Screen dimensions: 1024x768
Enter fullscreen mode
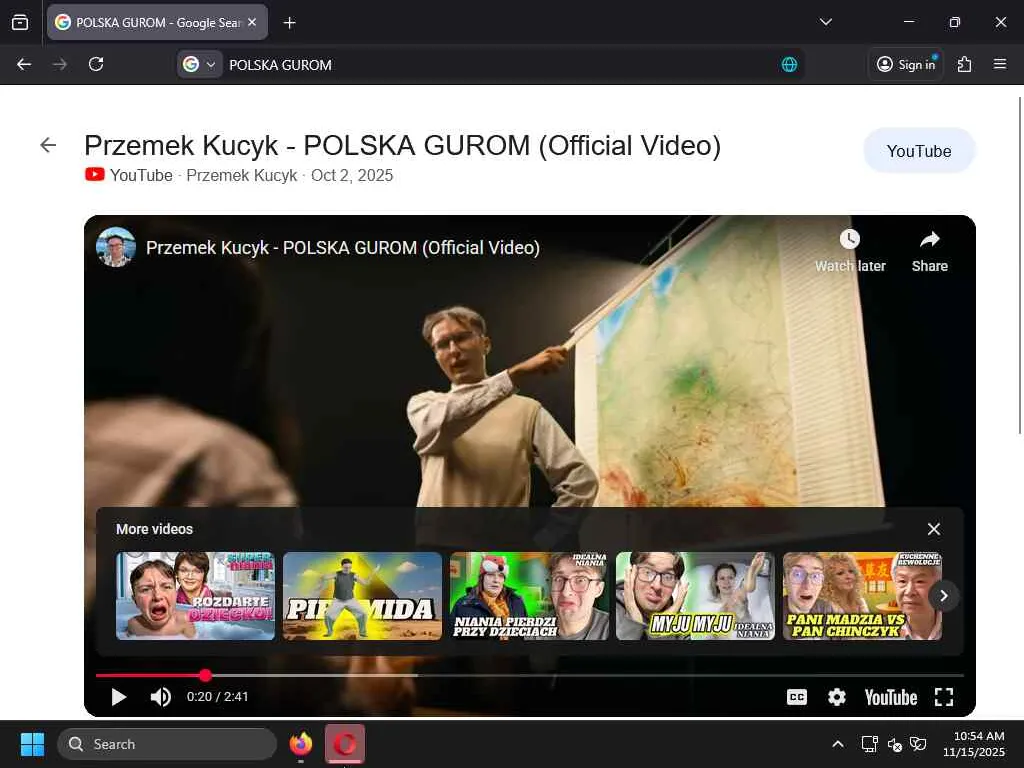point(944,697)
